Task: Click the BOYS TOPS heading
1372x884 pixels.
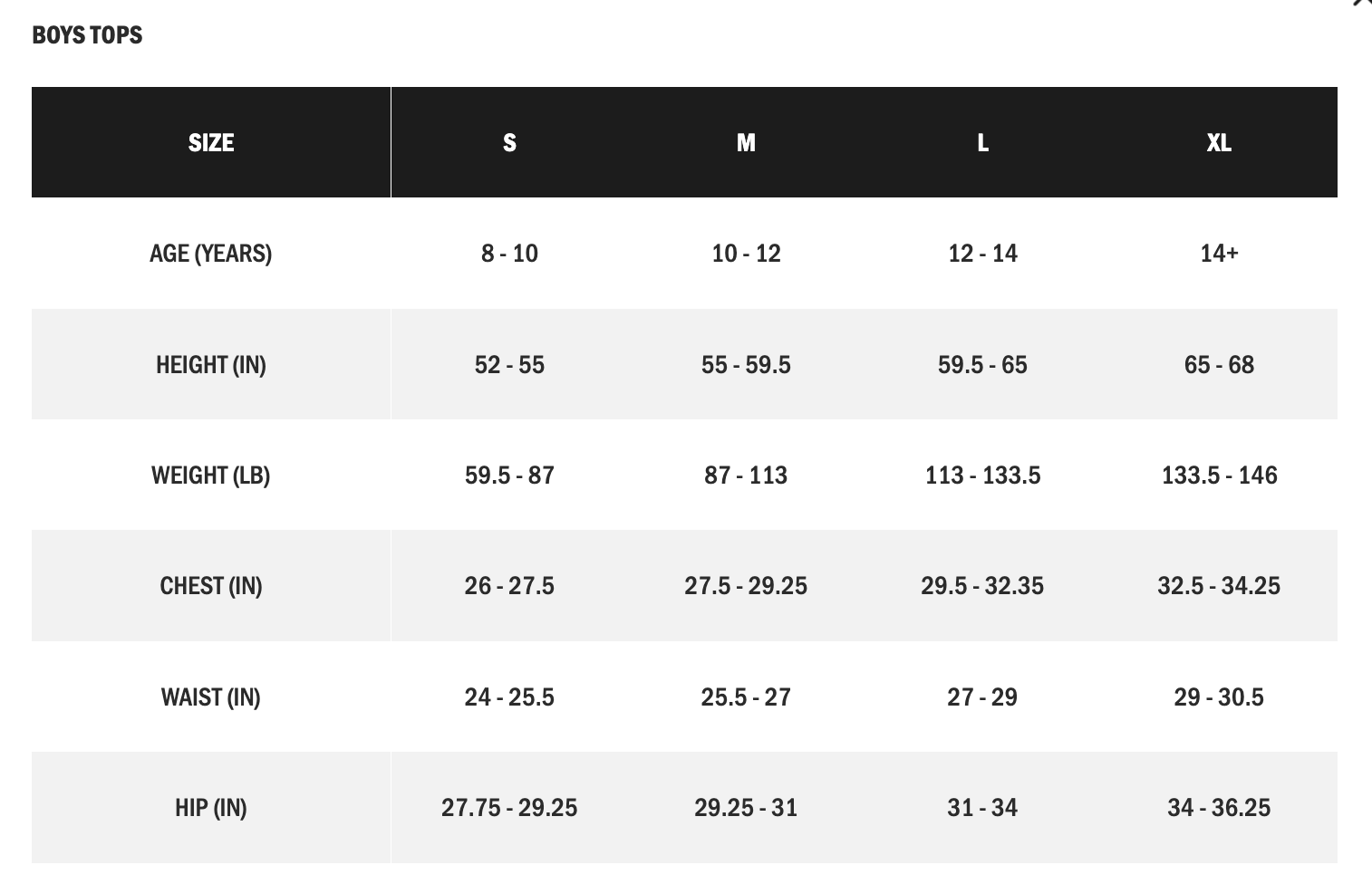Action: tap(87, 35)
